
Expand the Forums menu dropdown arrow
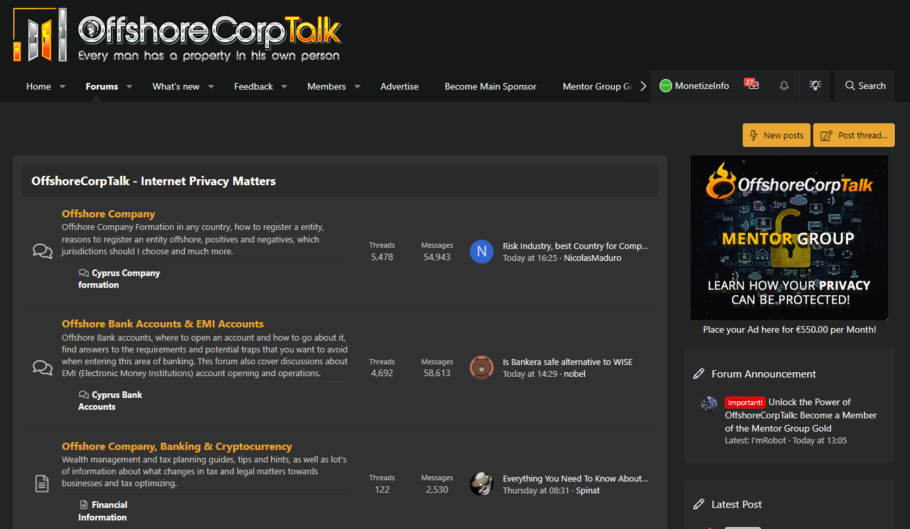[129, 86]
